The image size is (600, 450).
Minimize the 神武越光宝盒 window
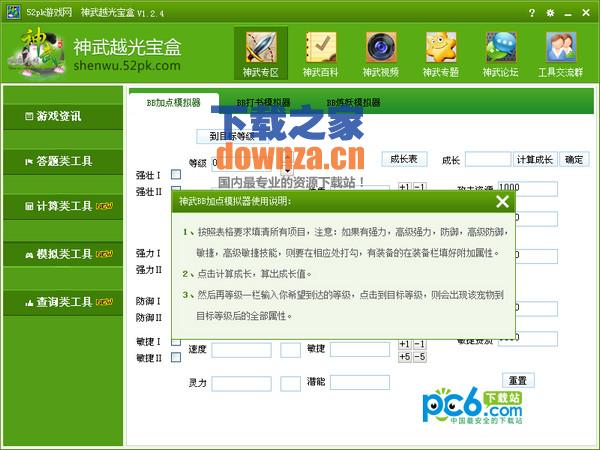coord(568,14)
